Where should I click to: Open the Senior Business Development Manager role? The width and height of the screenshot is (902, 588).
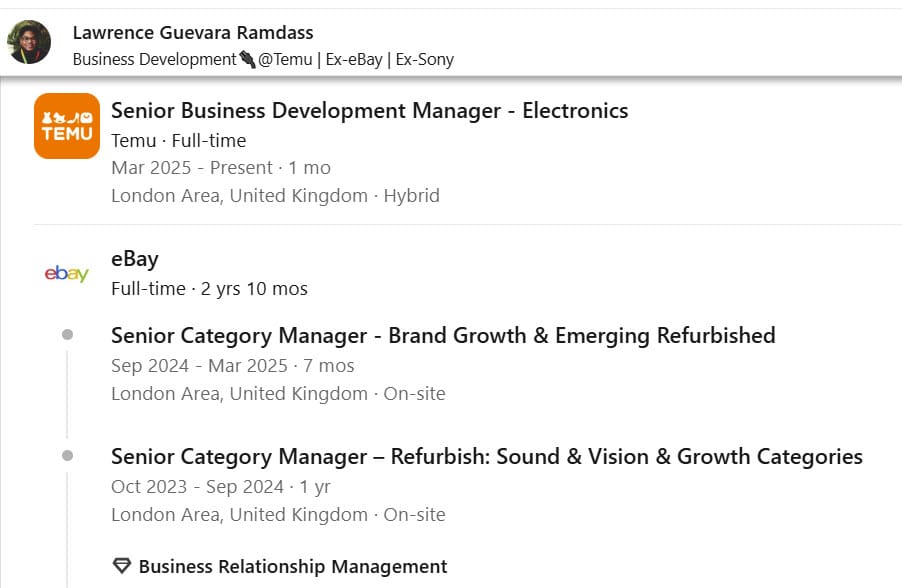click(369, 110)
